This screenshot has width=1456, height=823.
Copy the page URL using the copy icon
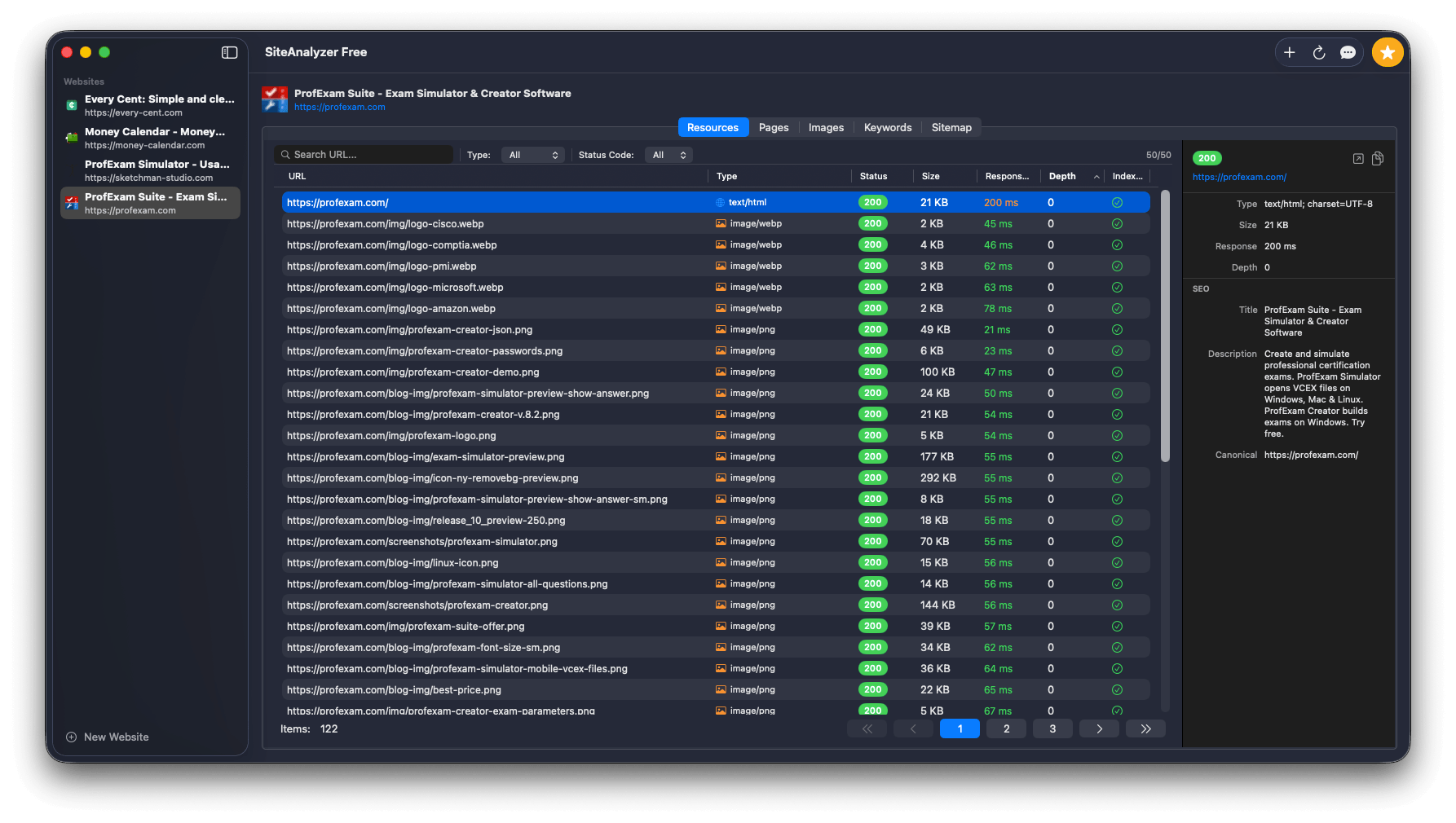1378,159
